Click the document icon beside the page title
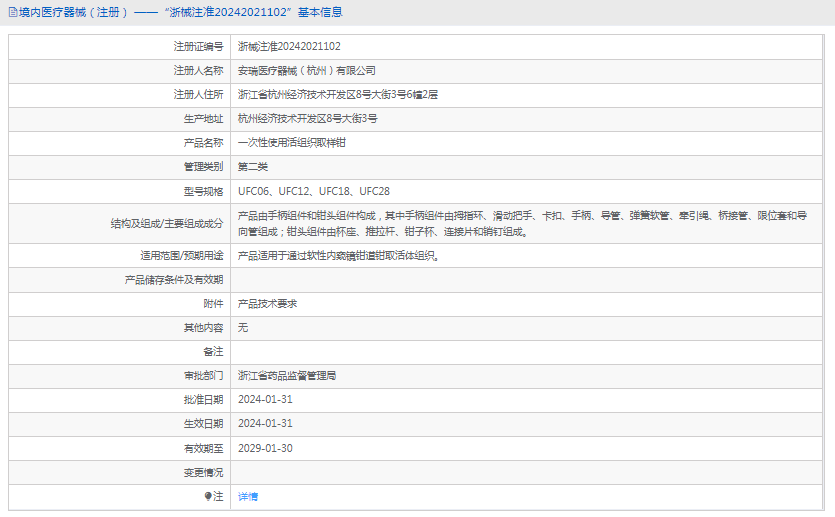The width and height of the screenshot is (835, 517). point(13,12)
